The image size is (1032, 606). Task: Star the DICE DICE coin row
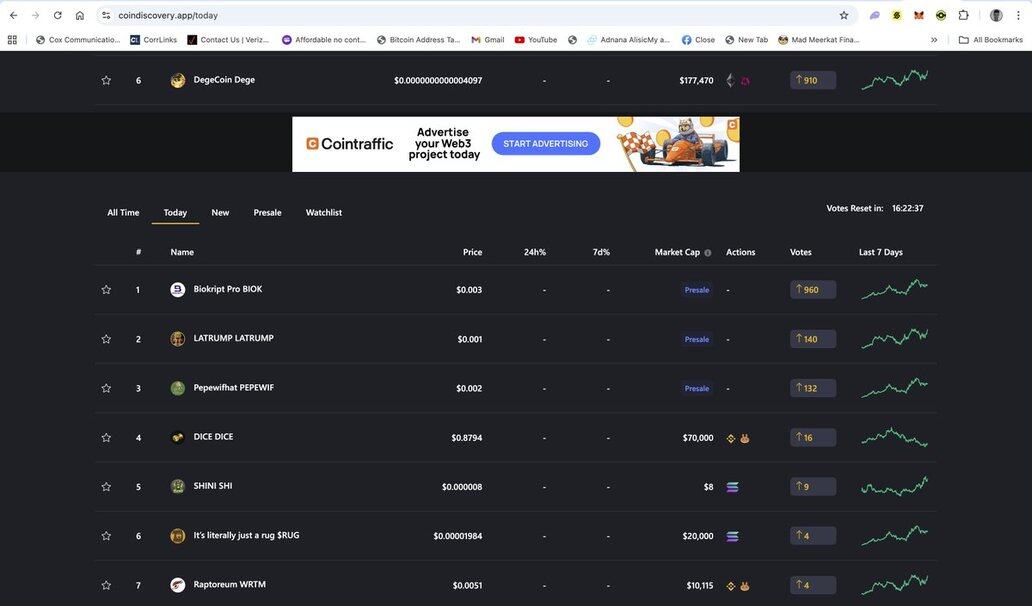tap(106, 438)
